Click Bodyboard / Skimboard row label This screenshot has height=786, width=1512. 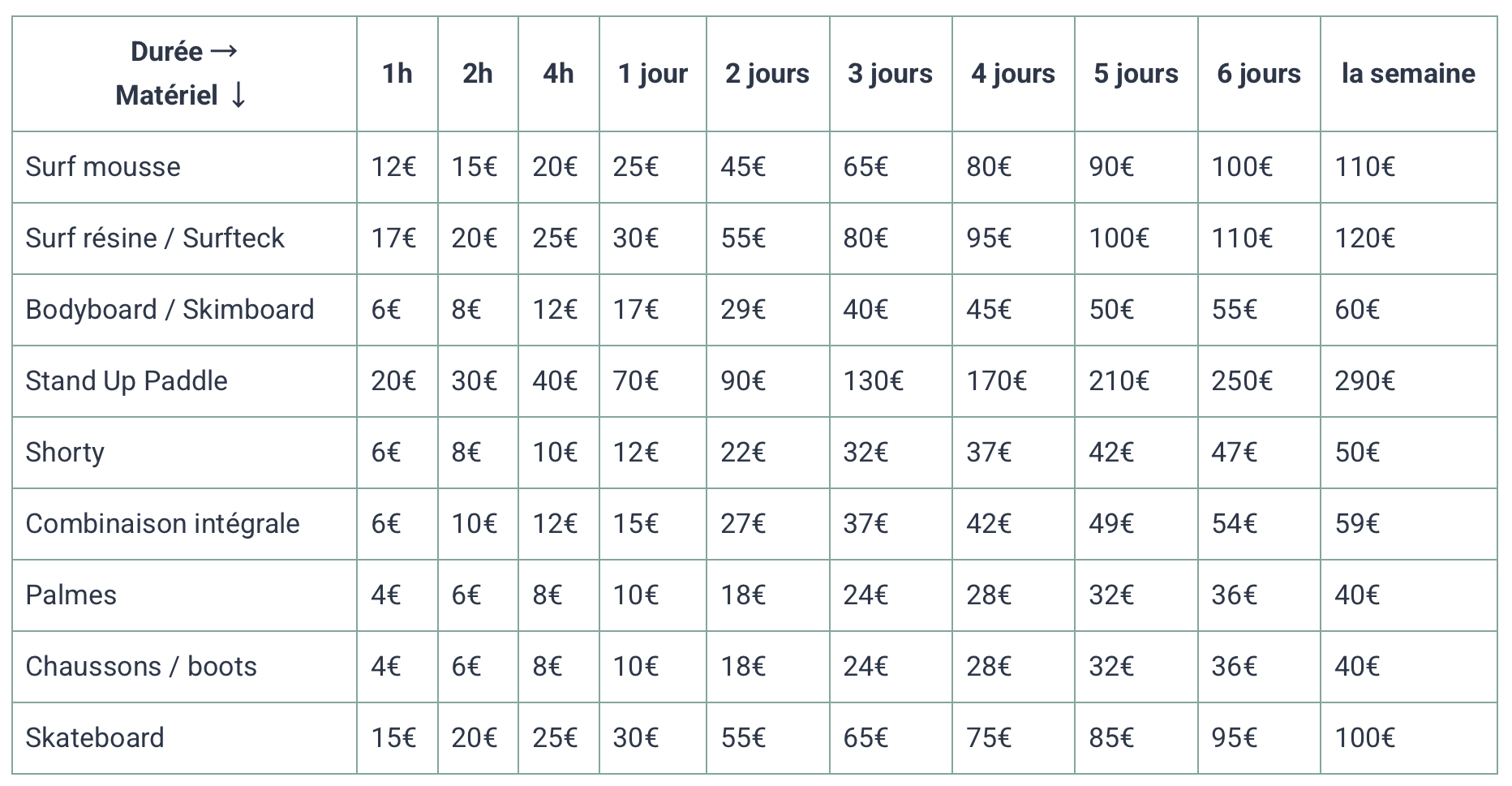[x=170, y=310]
